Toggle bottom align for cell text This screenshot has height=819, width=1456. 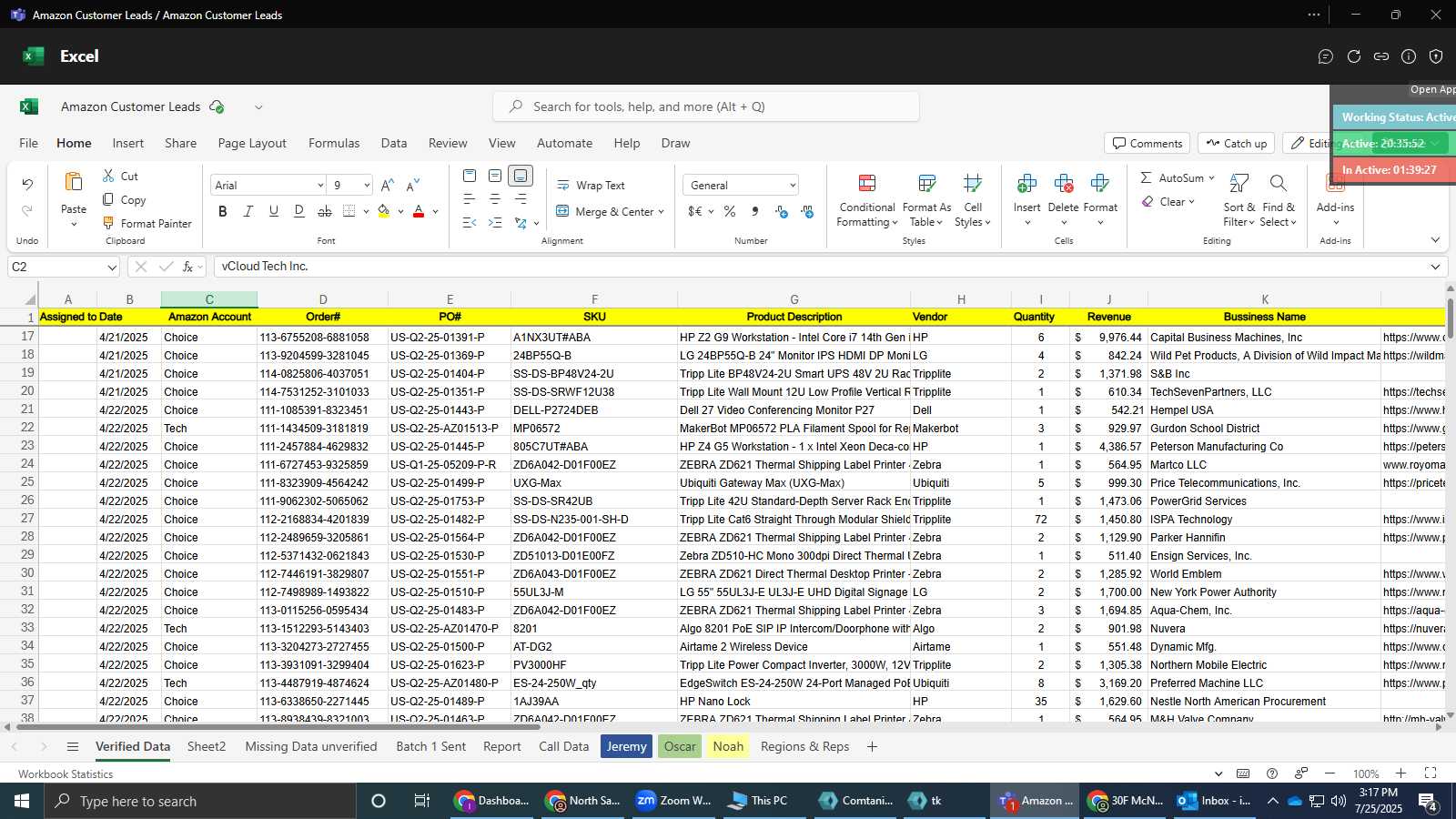pos(521,176)
